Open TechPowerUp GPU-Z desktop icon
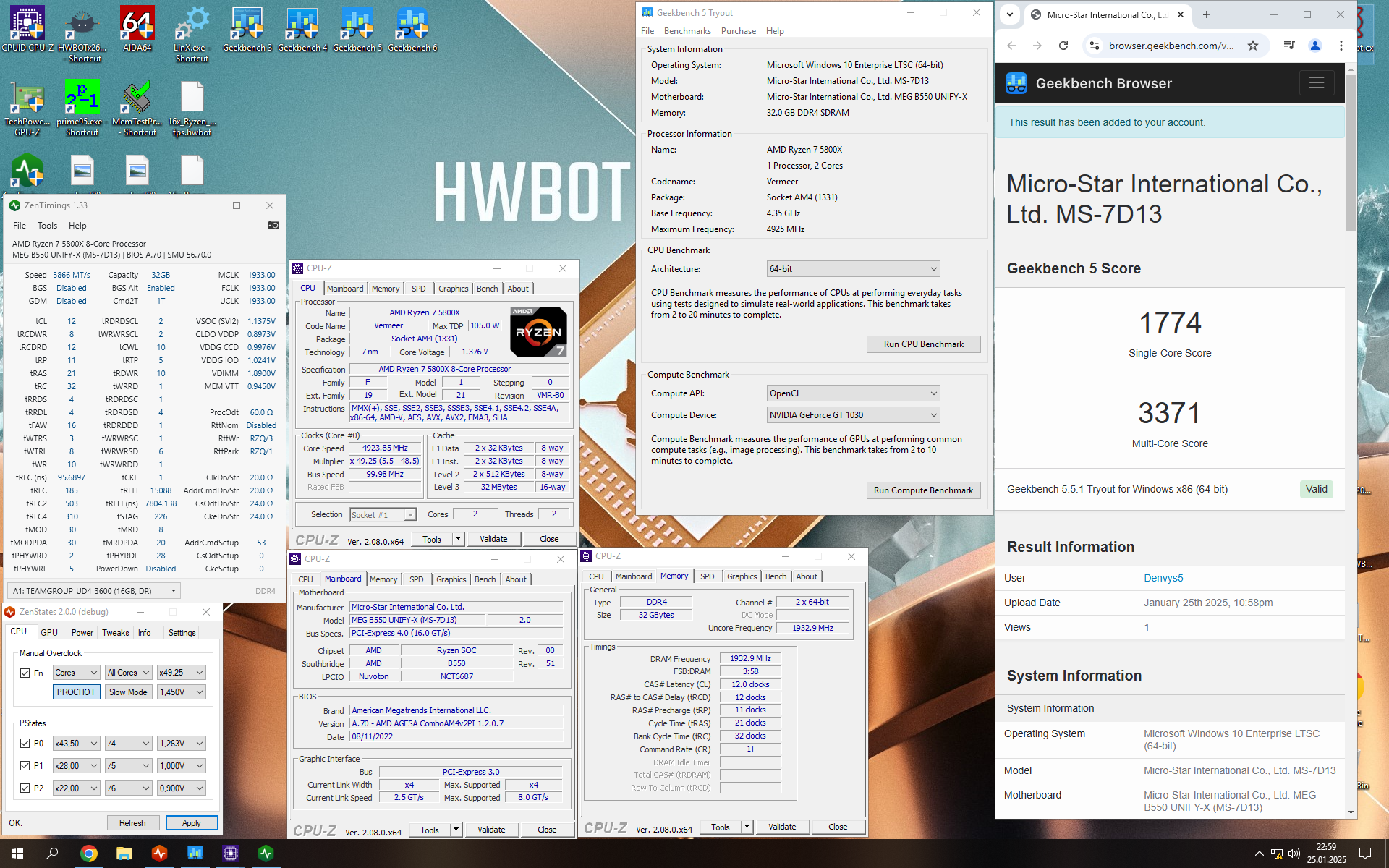Viewport: 1389px width, 868px height. (27, 109)
